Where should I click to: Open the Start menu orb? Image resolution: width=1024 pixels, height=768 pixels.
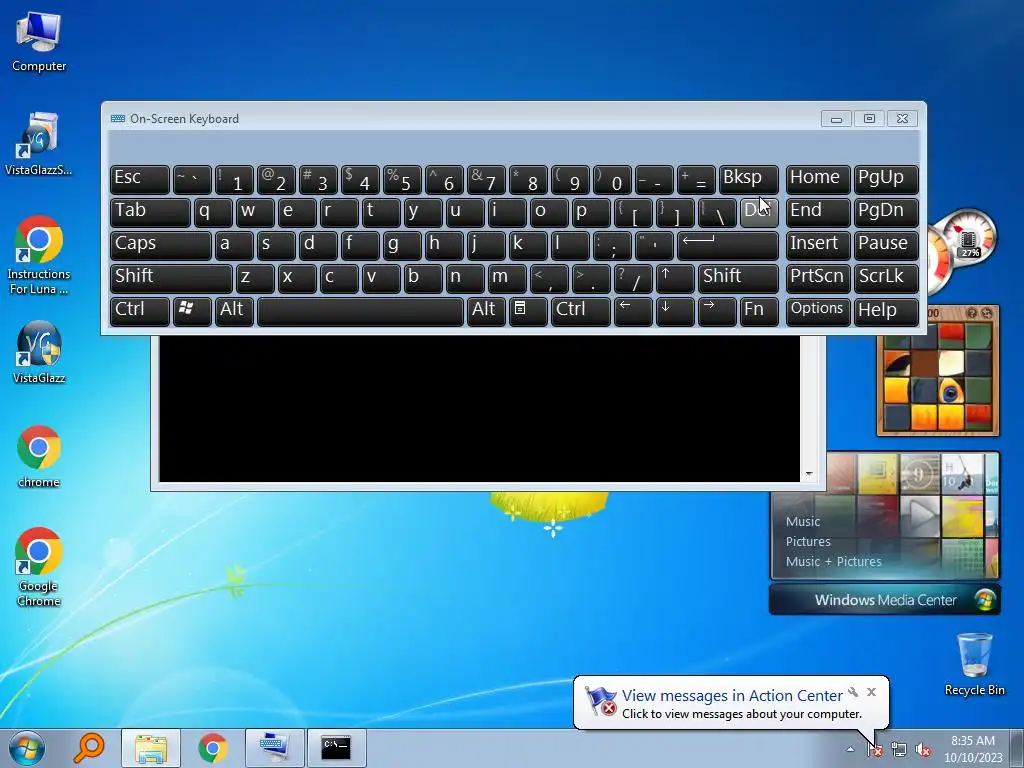(x=27, y=748)
